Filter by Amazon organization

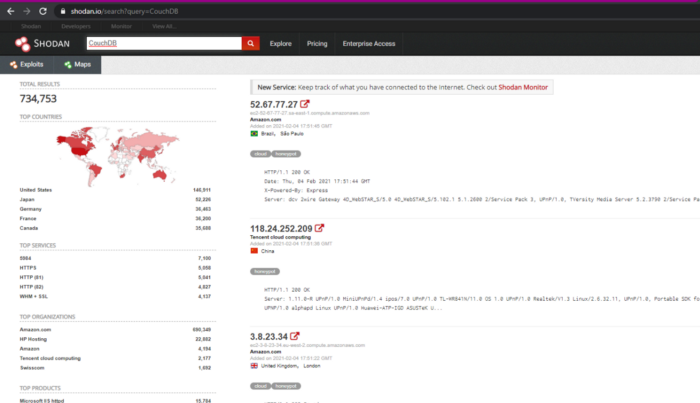29,349
